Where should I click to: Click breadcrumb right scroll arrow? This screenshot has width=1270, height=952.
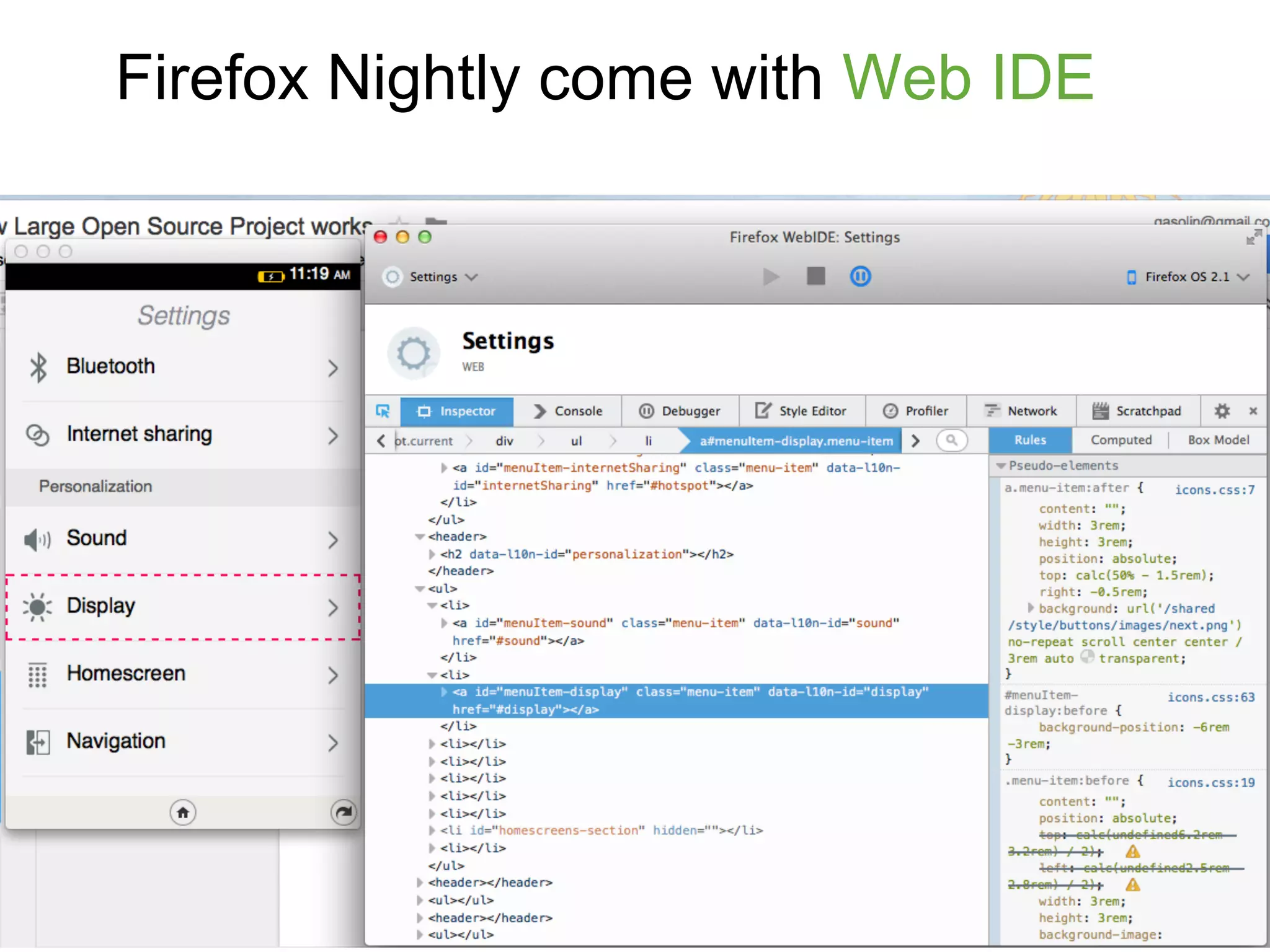[915, 441]
